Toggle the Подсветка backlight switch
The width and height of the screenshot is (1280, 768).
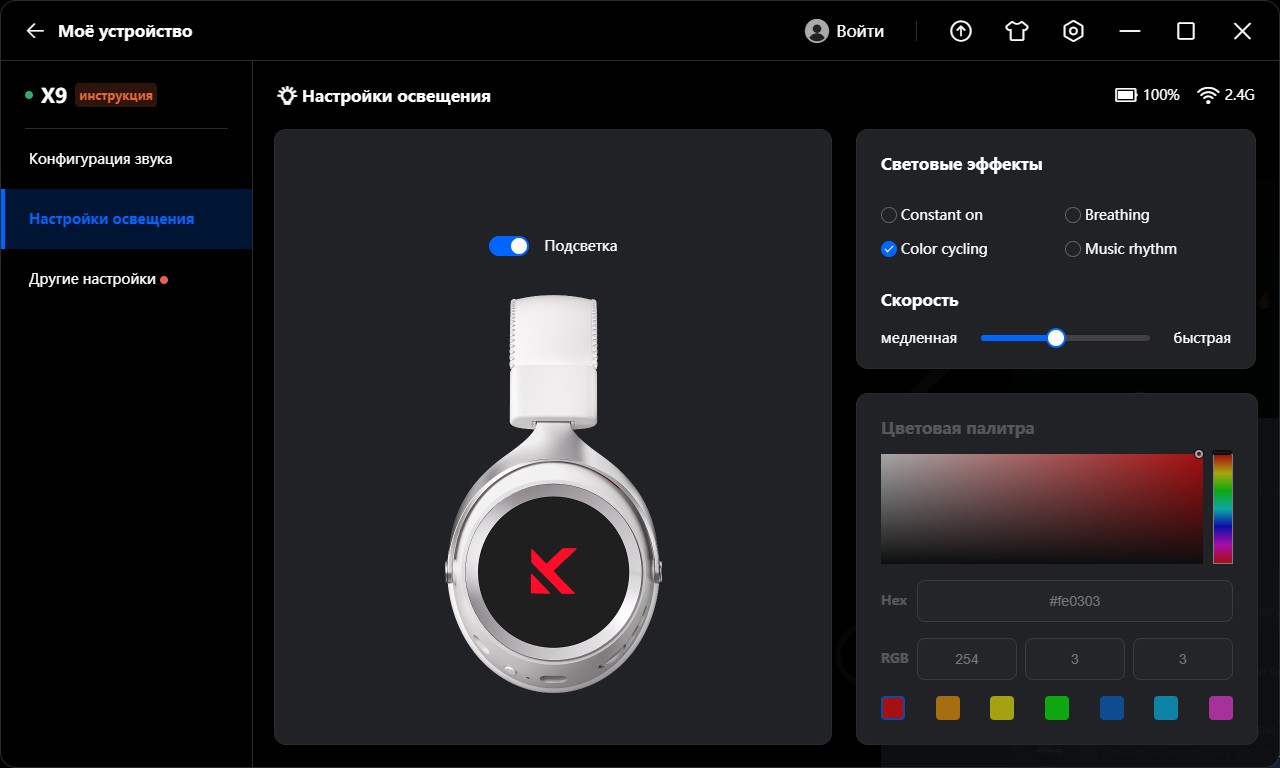509,246
